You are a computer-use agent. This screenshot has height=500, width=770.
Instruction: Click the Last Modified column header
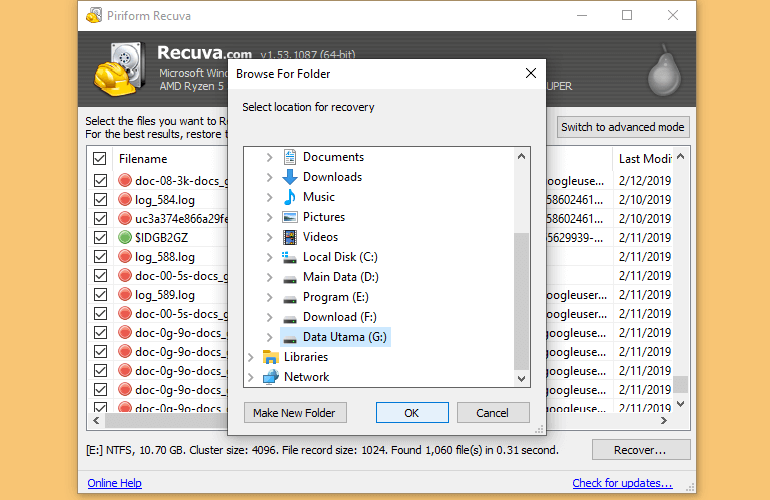tap(645, 159)
